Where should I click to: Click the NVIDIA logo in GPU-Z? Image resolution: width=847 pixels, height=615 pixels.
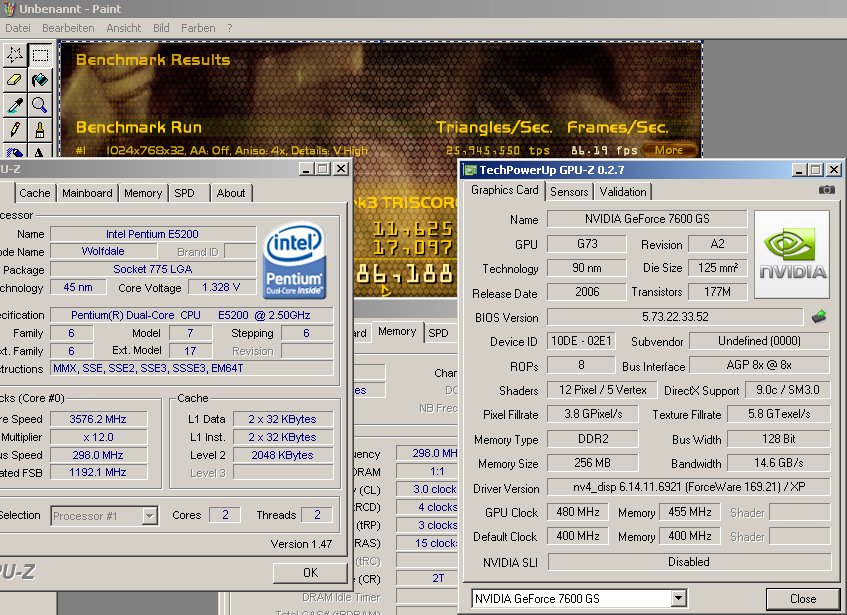(x=792, y=254)
